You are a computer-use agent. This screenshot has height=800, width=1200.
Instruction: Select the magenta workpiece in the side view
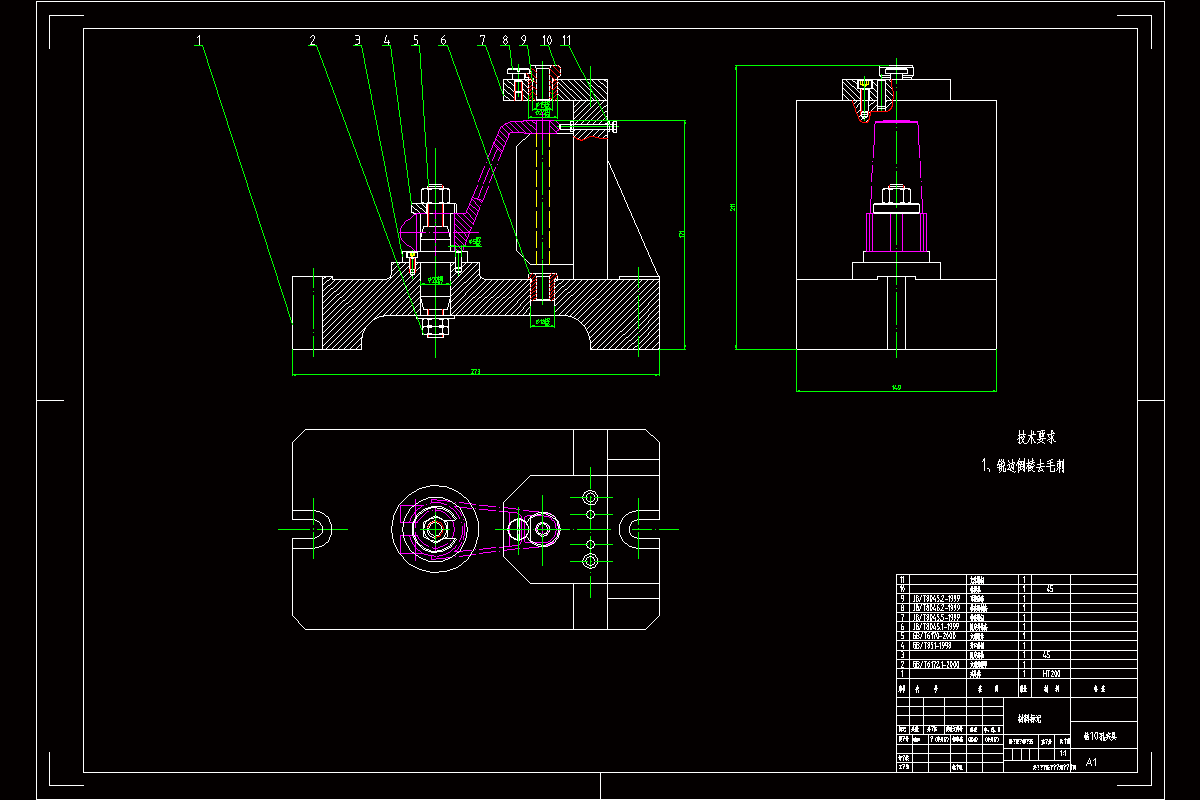click(896, 185)
